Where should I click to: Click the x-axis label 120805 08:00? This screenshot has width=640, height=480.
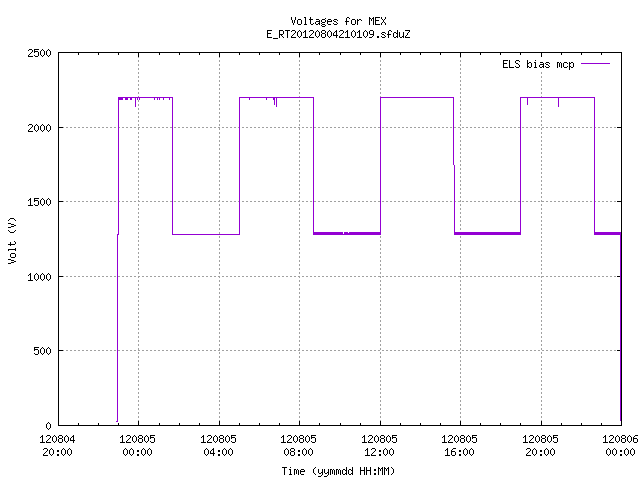coord(298,446)
